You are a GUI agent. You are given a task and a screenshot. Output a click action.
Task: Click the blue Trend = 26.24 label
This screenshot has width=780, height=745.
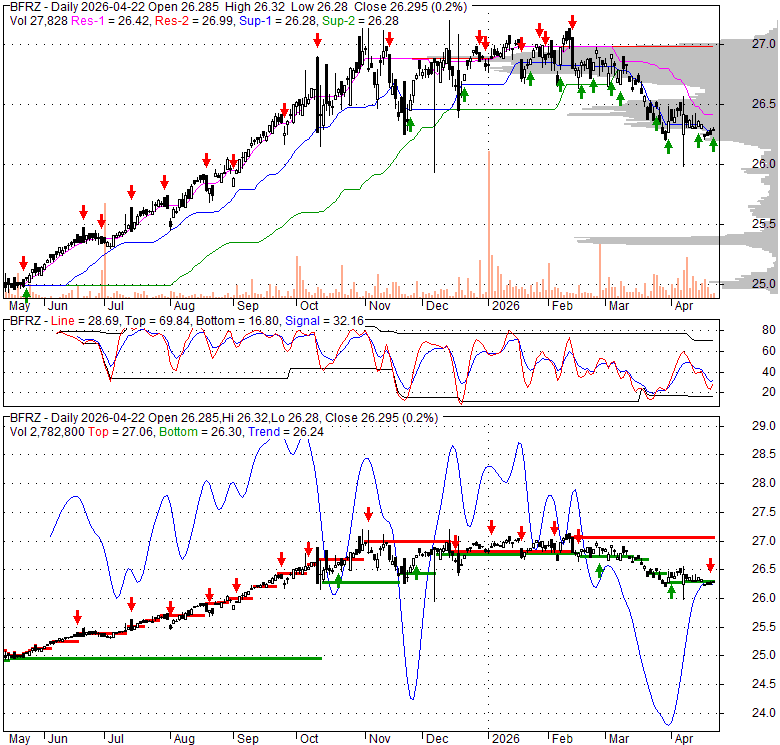[x=286, y=432]
